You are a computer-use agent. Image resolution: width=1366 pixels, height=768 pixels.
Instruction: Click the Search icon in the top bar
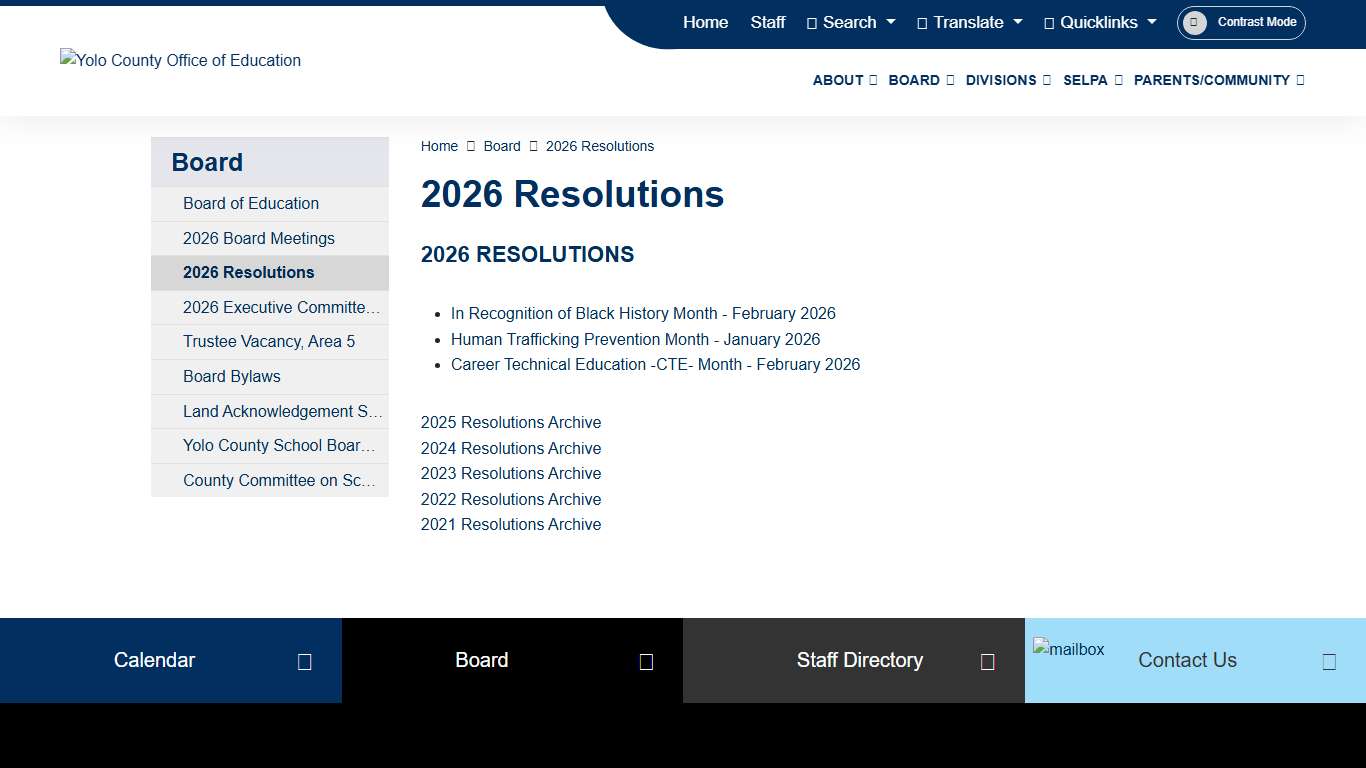coord(814,22)
